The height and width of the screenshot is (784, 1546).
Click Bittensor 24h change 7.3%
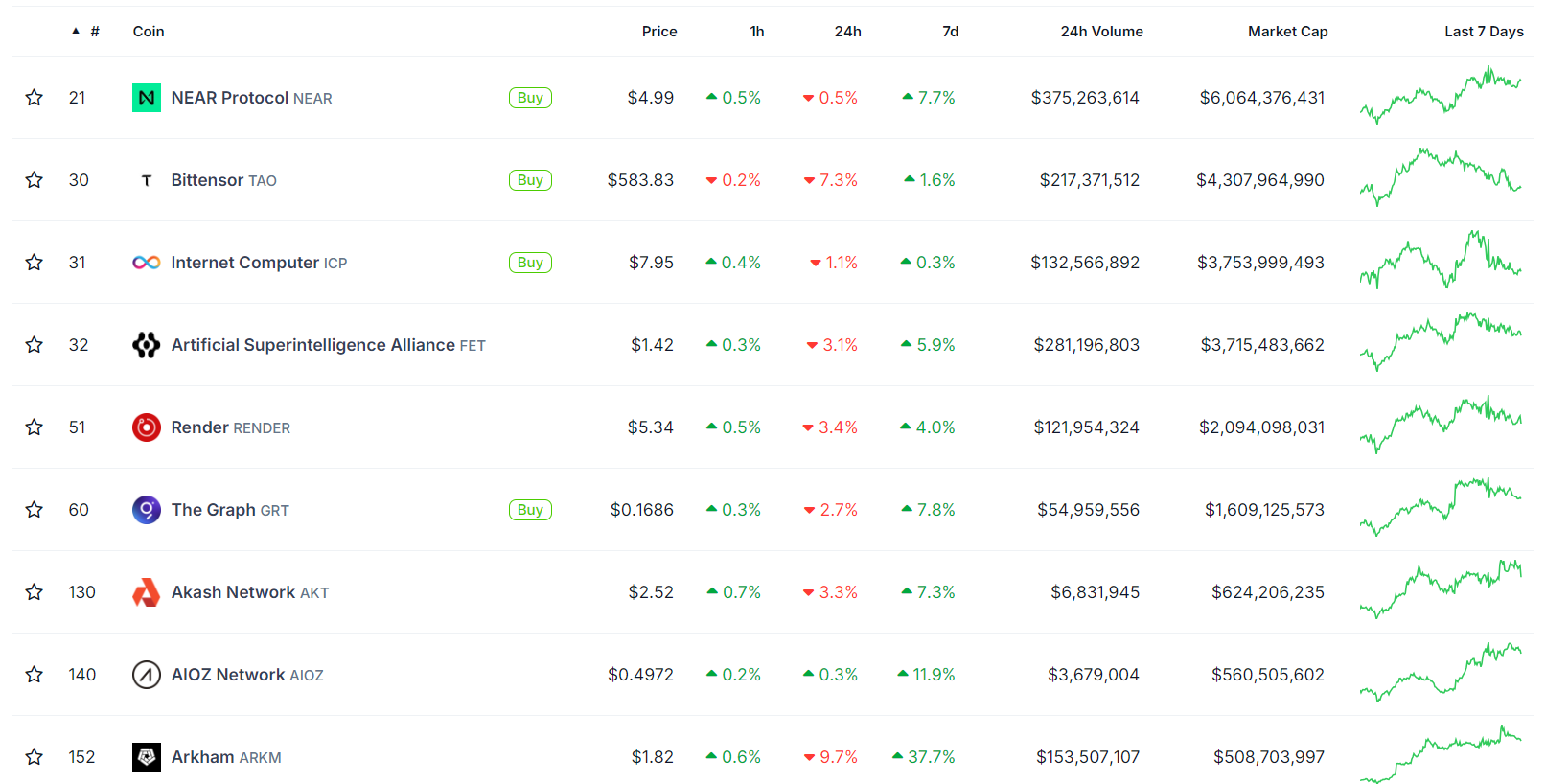(831, 180)
